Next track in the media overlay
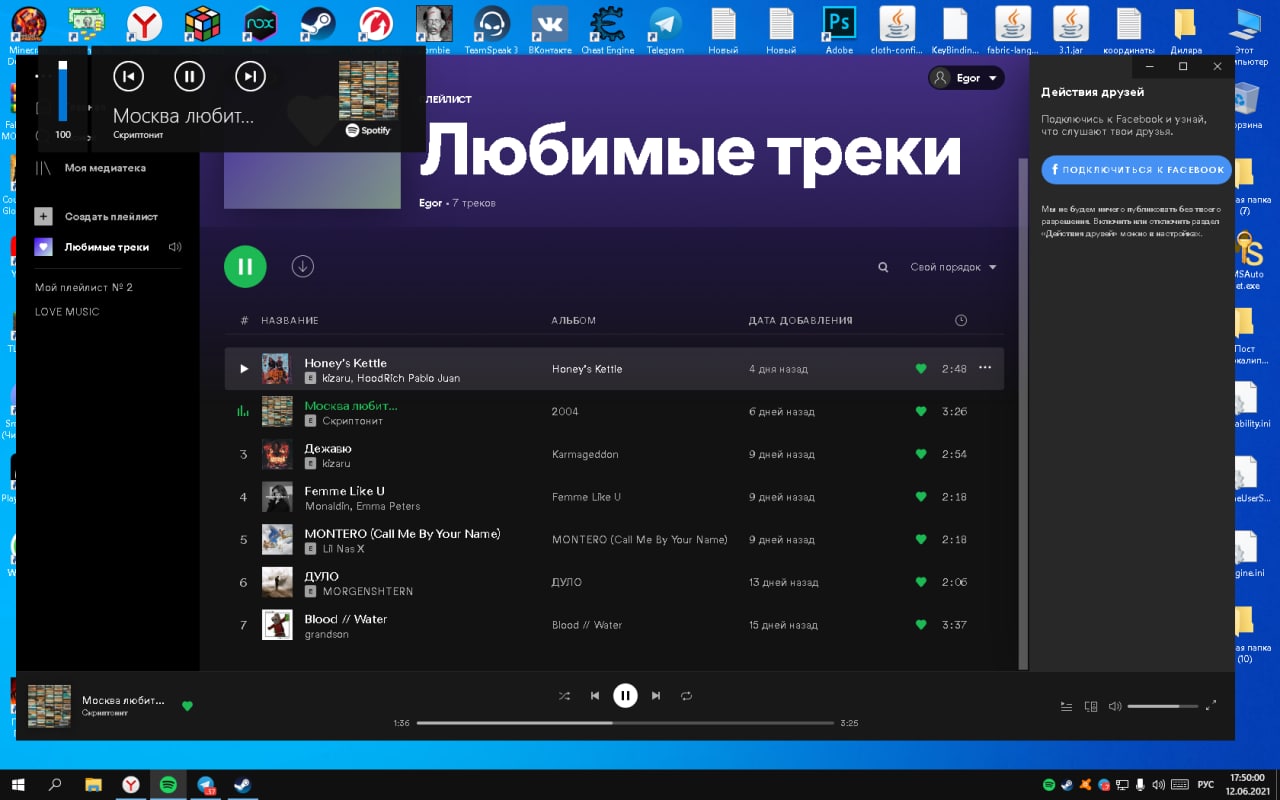This screenshot has height=800, width=1280. point(250,76)
